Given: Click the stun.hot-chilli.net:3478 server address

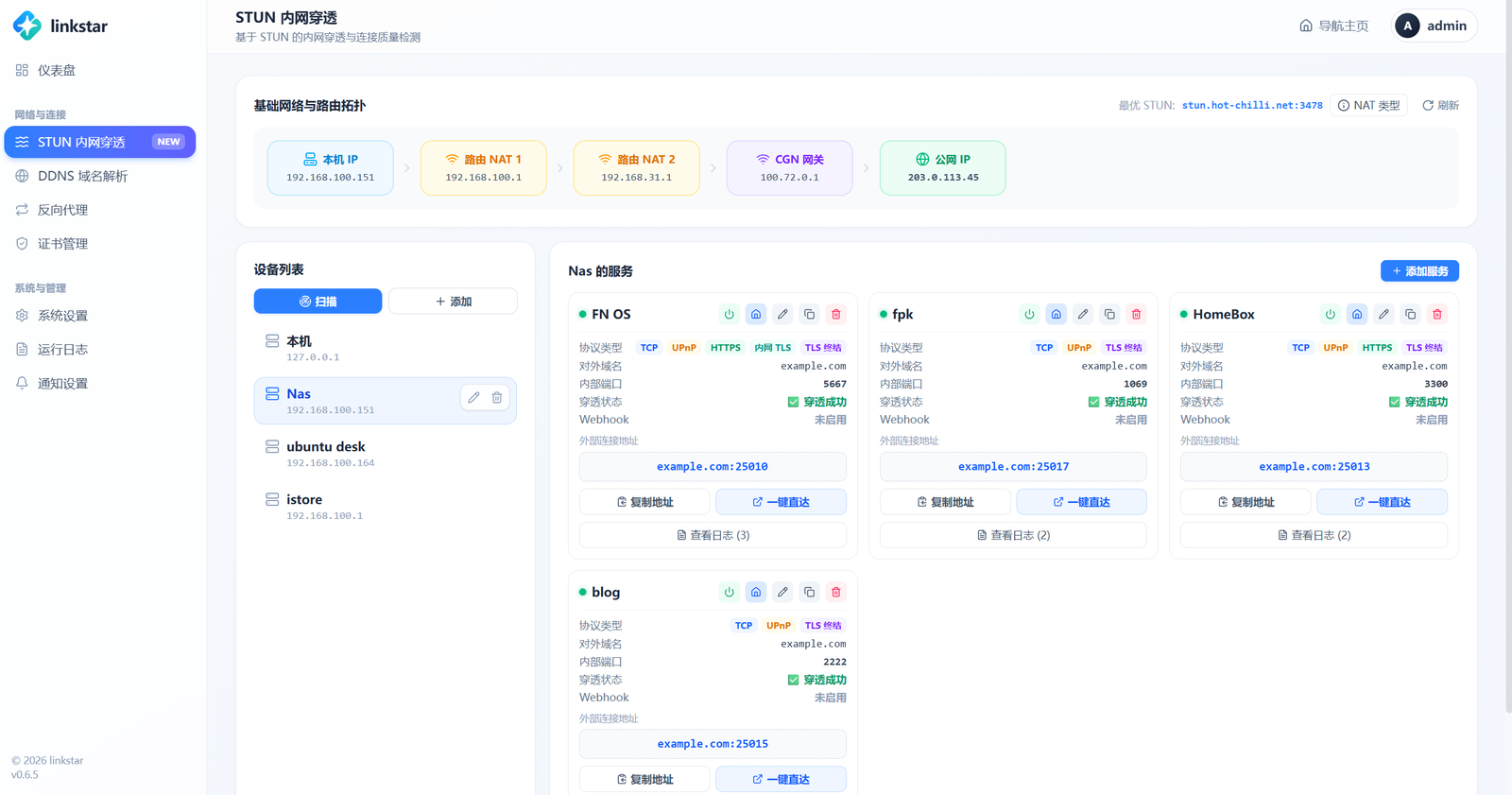Looking at the screenshot, I should [x=1252, y=106].
